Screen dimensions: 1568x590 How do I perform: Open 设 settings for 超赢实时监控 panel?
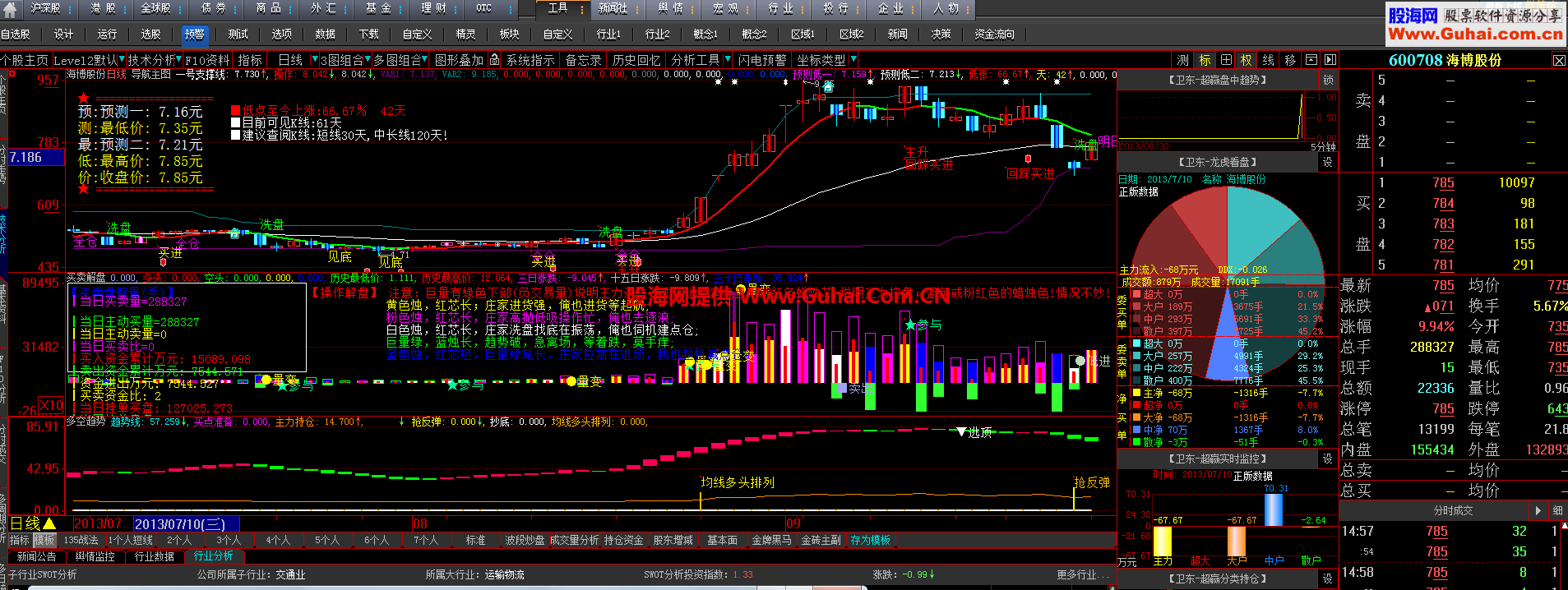tap(1328, 459)
